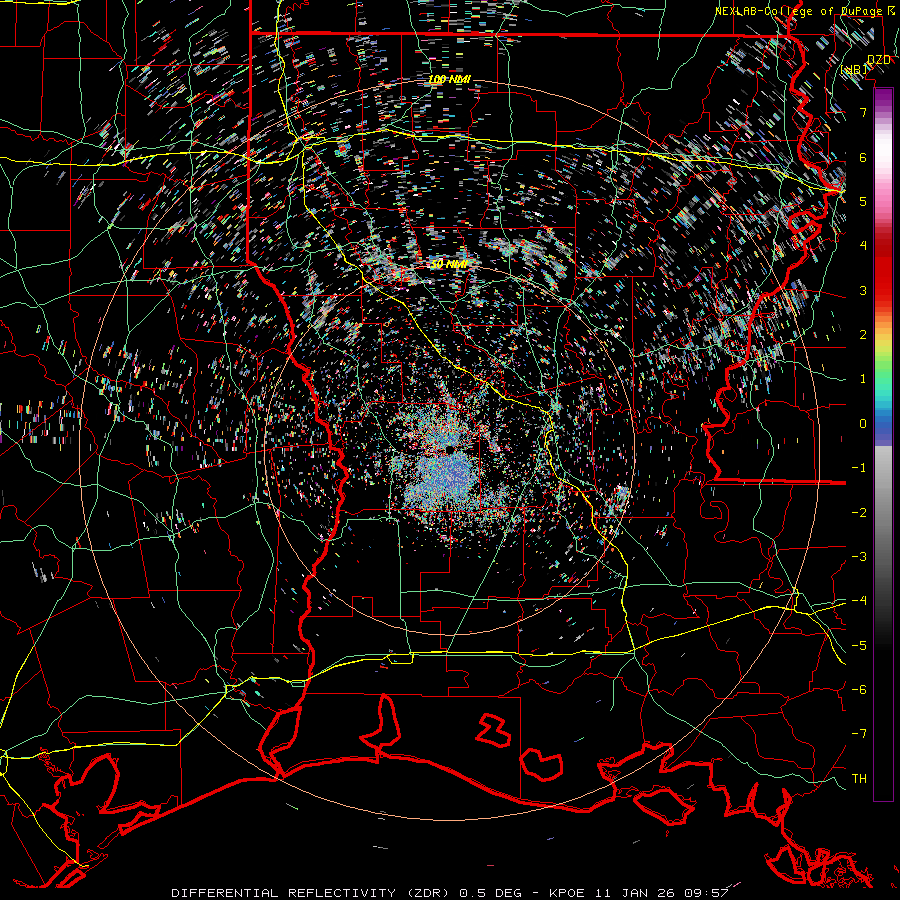Click the "-4" value on color scale
Screen dimensions: 900x900
(859, 601)
